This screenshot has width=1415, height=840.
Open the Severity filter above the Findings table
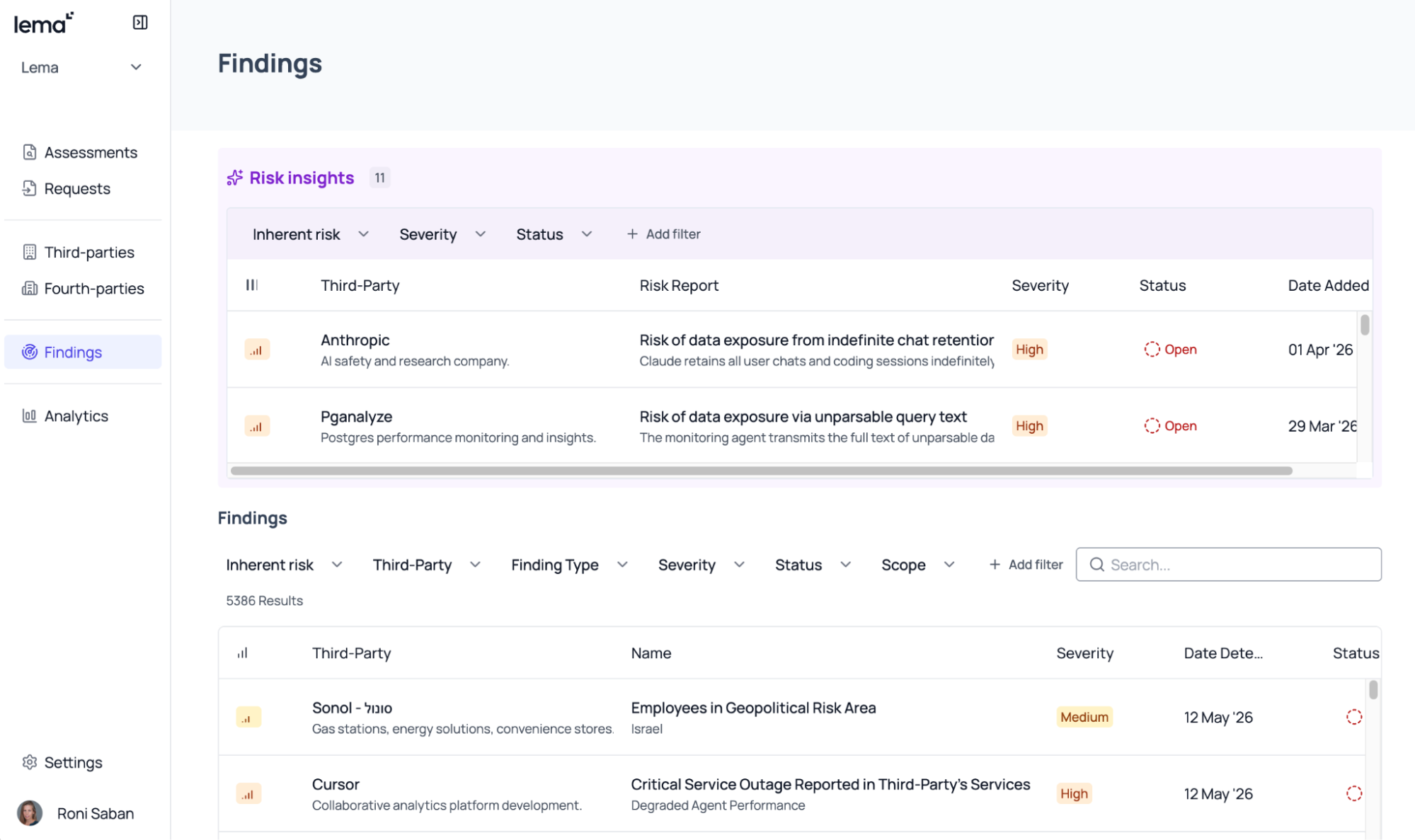click(701, 565)
